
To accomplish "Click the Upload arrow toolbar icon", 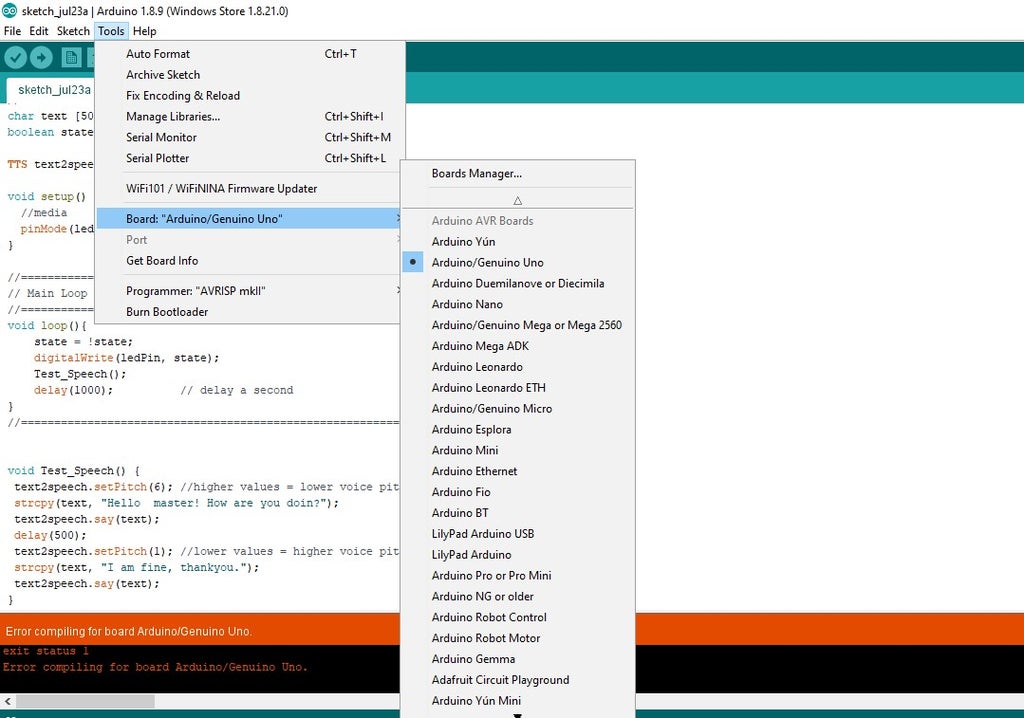I will (x=41, y=57).
